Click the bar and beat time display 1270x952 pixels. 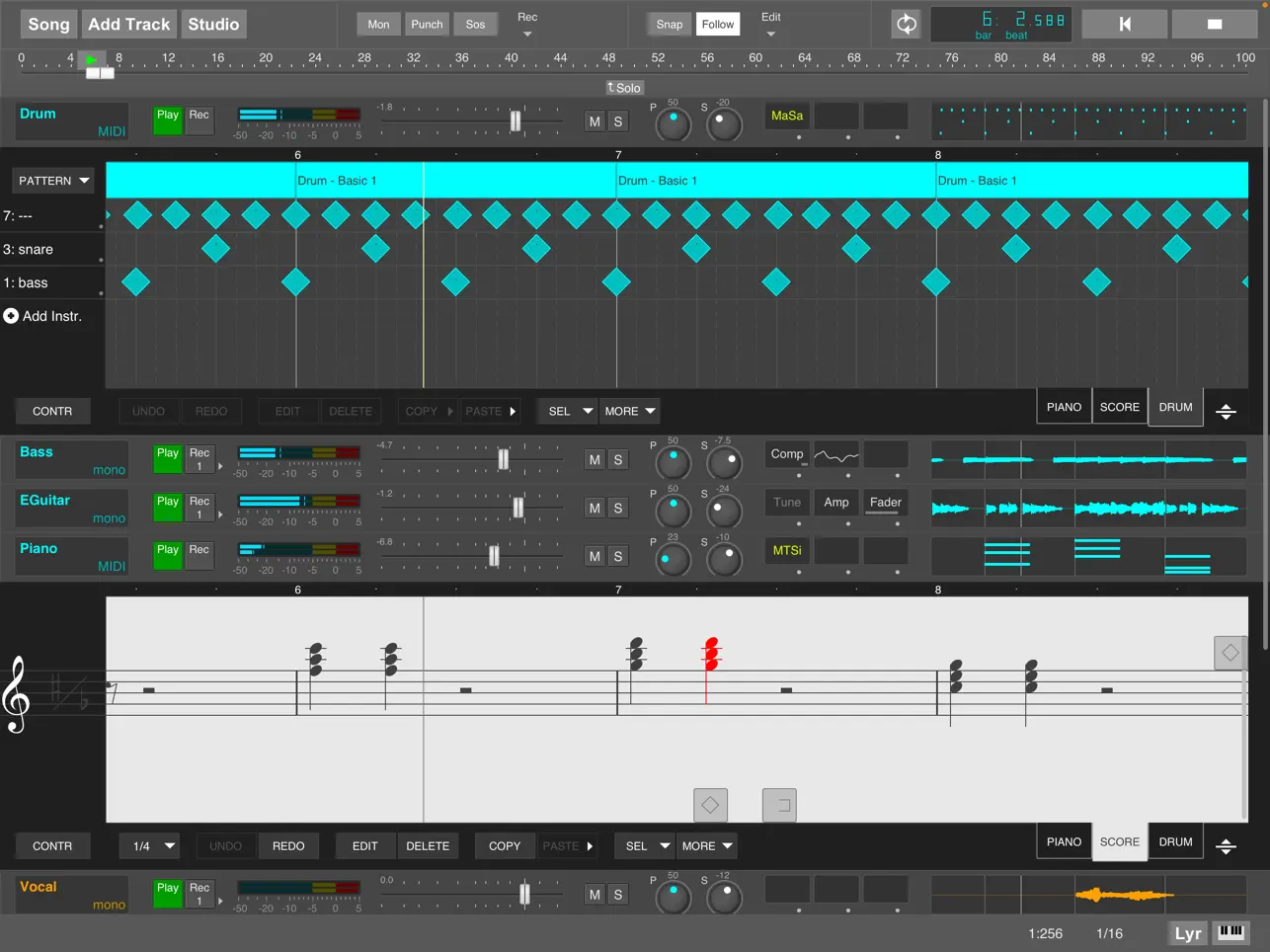1000,23
